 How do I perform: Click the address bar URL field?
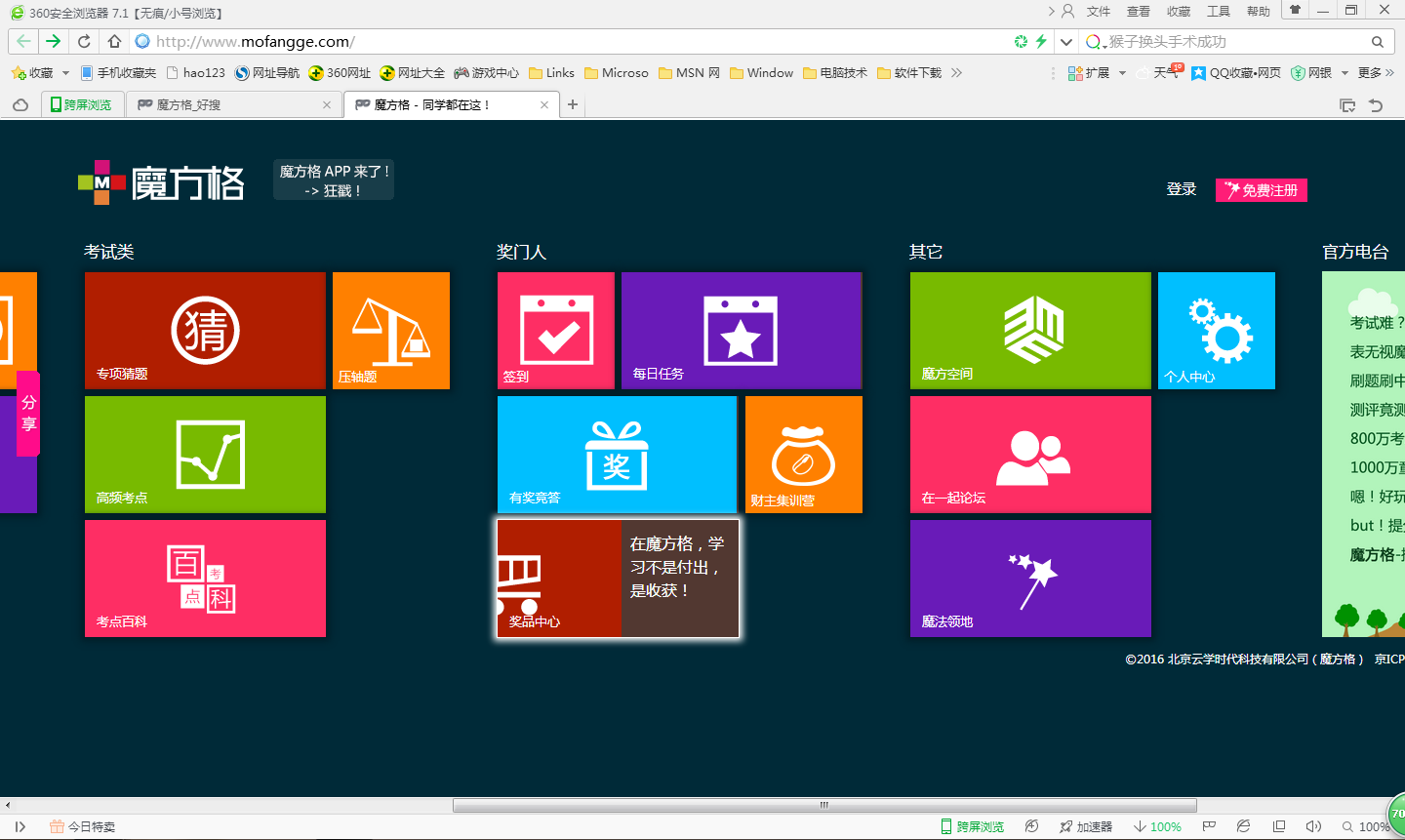[571, 41]
